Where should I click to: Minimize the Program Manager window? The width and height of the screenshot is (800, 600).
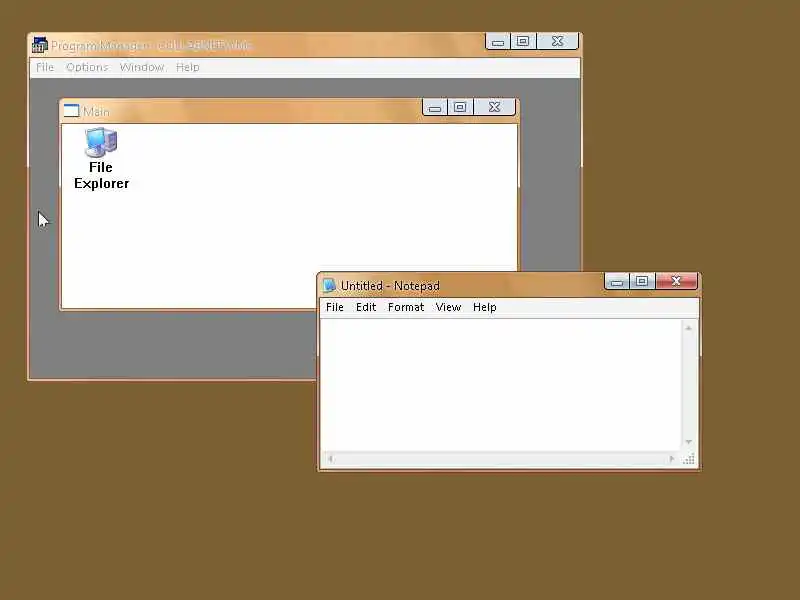coord(498,42)
